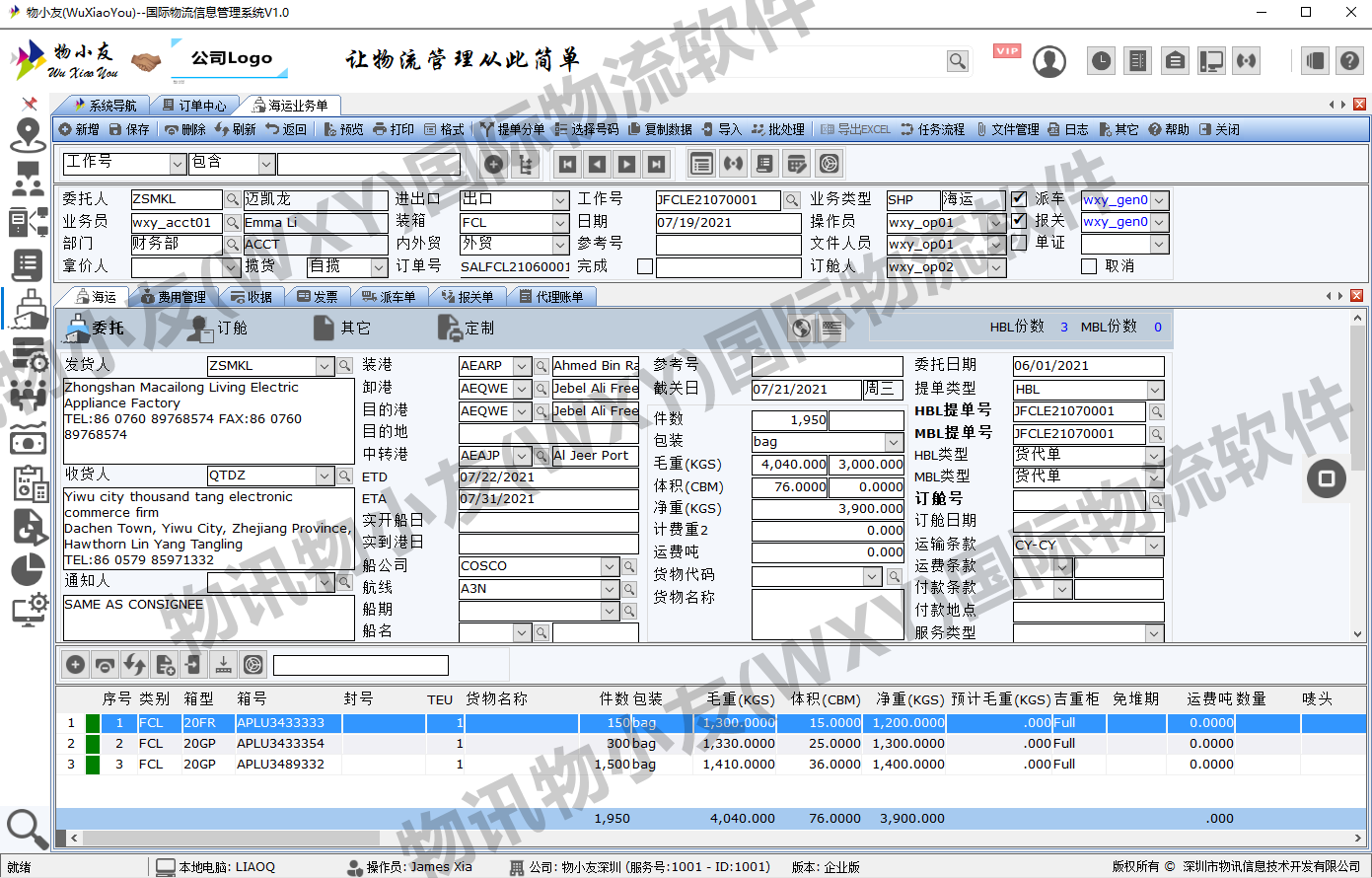Image resolution: width=1372 pixels, height=878 pixels.
Task: Open the 派车单 tab
Action: (388, 297)
